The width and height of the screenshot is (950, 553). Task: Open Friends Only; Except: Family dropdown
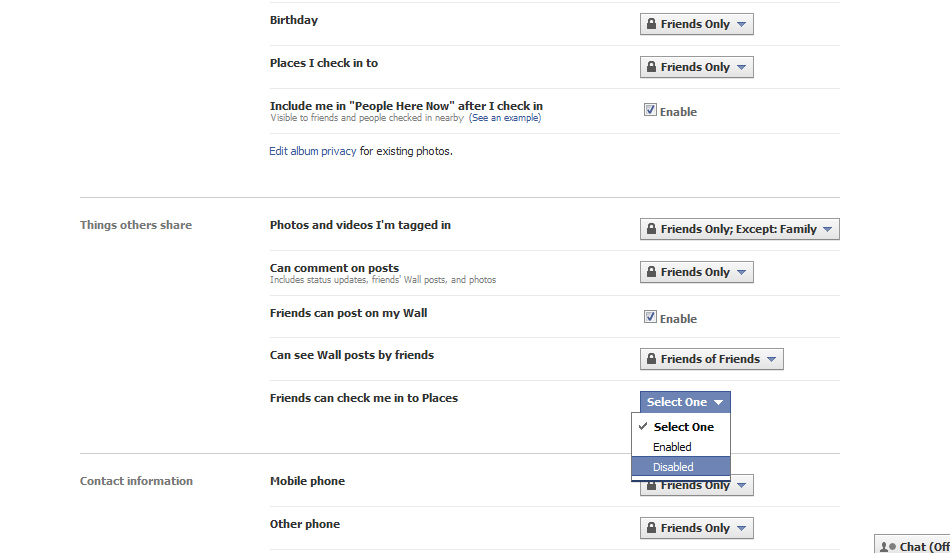coord(740,229)
